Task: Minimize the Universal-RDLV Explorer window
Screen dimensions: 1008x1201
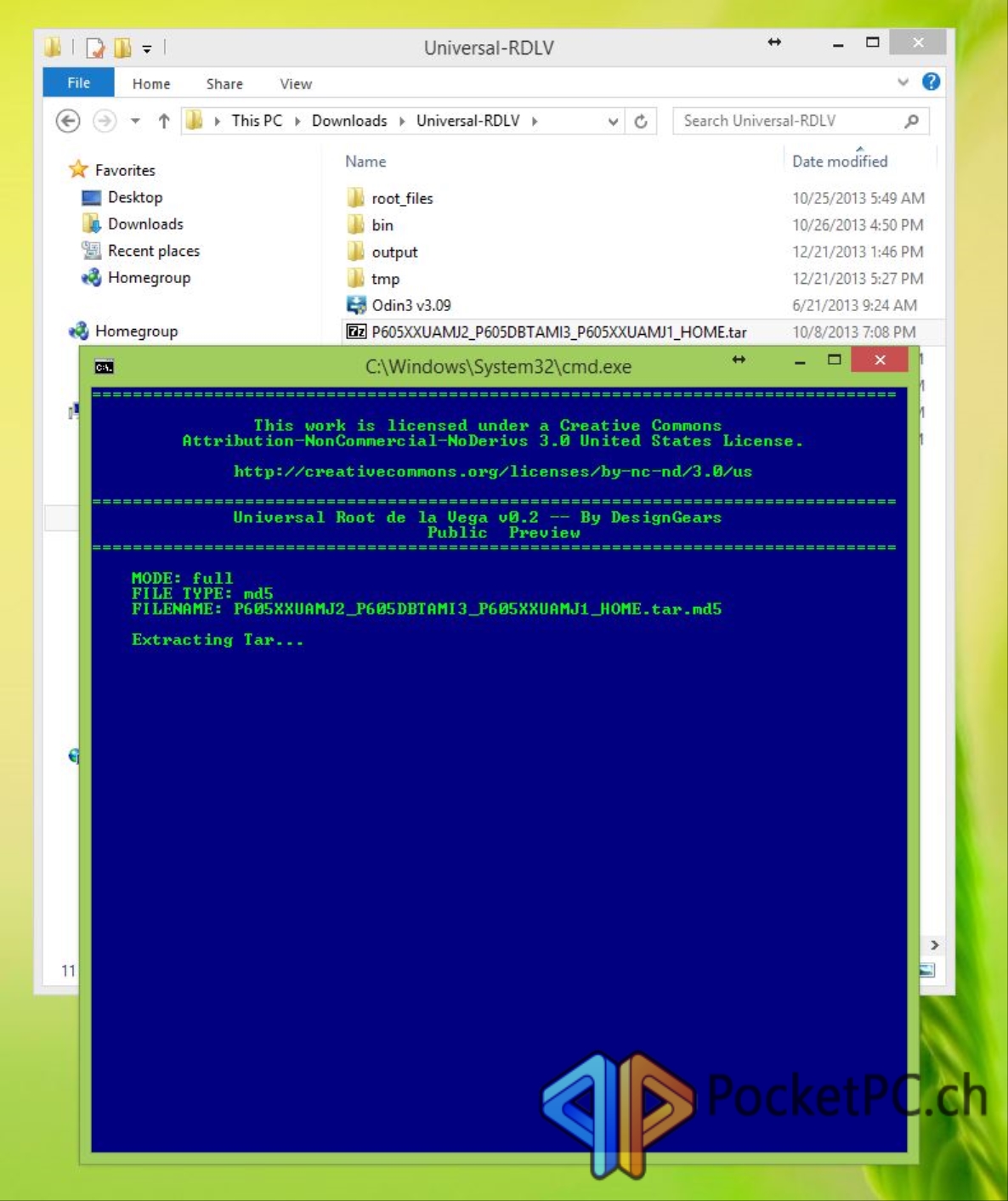Action: [x=838, y=43]
